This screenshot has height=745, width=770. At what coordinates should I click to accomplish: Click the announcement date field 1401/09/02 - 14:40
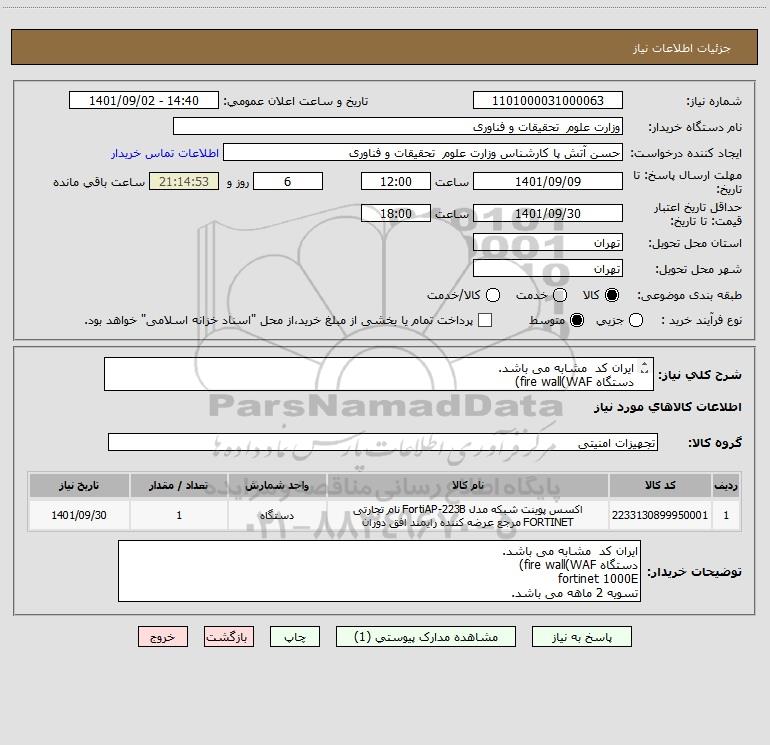pyautogui.click(x=144, y=101)
